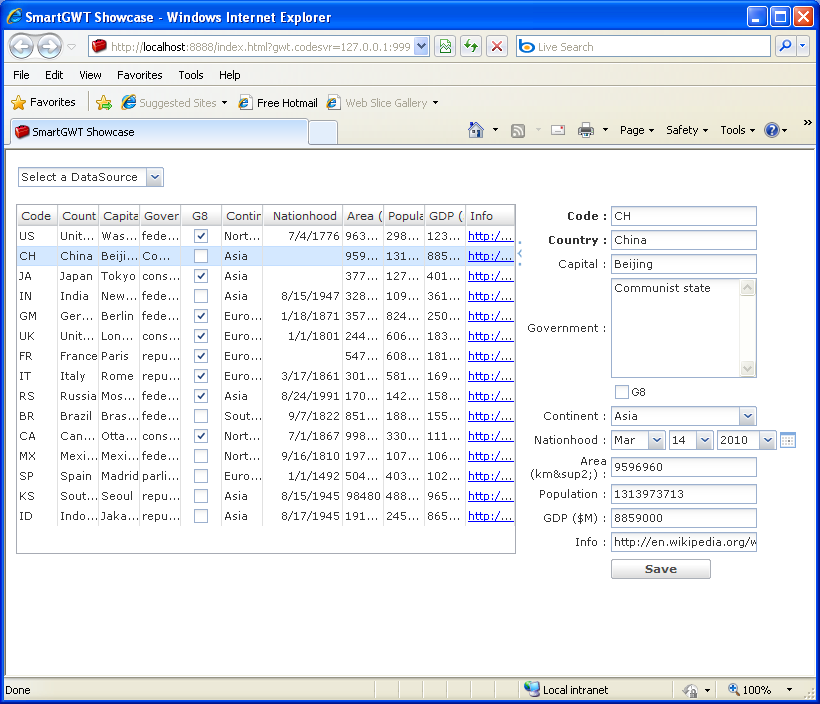Expand the address bar URL dropdown

422,47
